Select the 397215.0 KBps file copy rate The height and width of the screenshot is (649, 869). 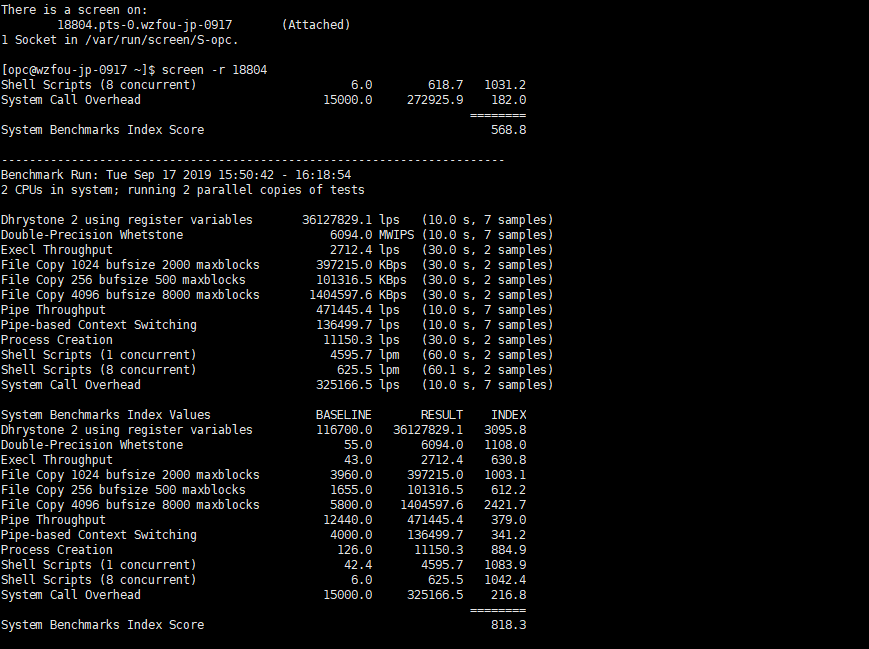tap(361, 264)
